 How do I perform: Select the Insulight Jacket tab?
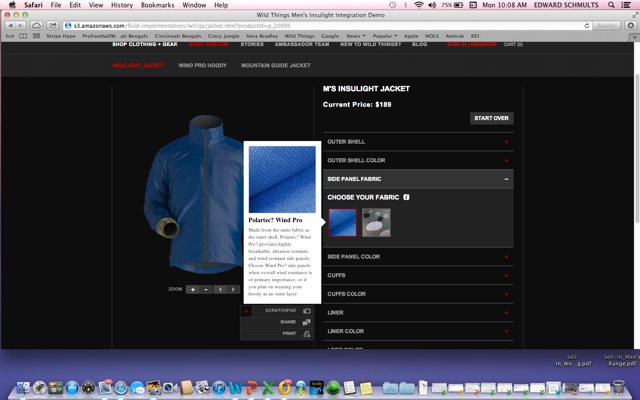point(138,65)
